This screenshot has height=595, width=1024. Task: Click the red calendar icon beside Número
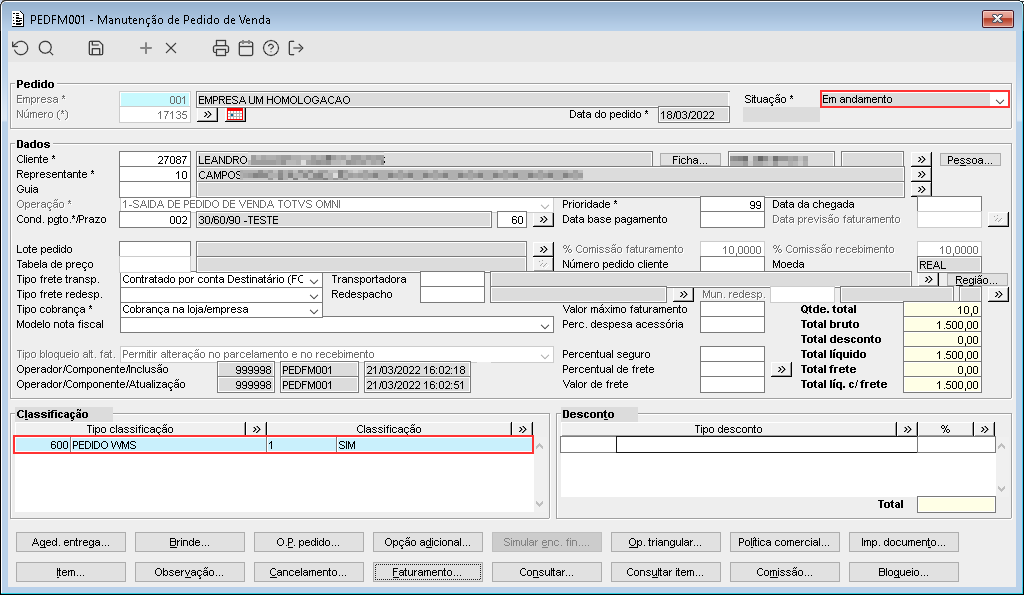click(235, 115)
